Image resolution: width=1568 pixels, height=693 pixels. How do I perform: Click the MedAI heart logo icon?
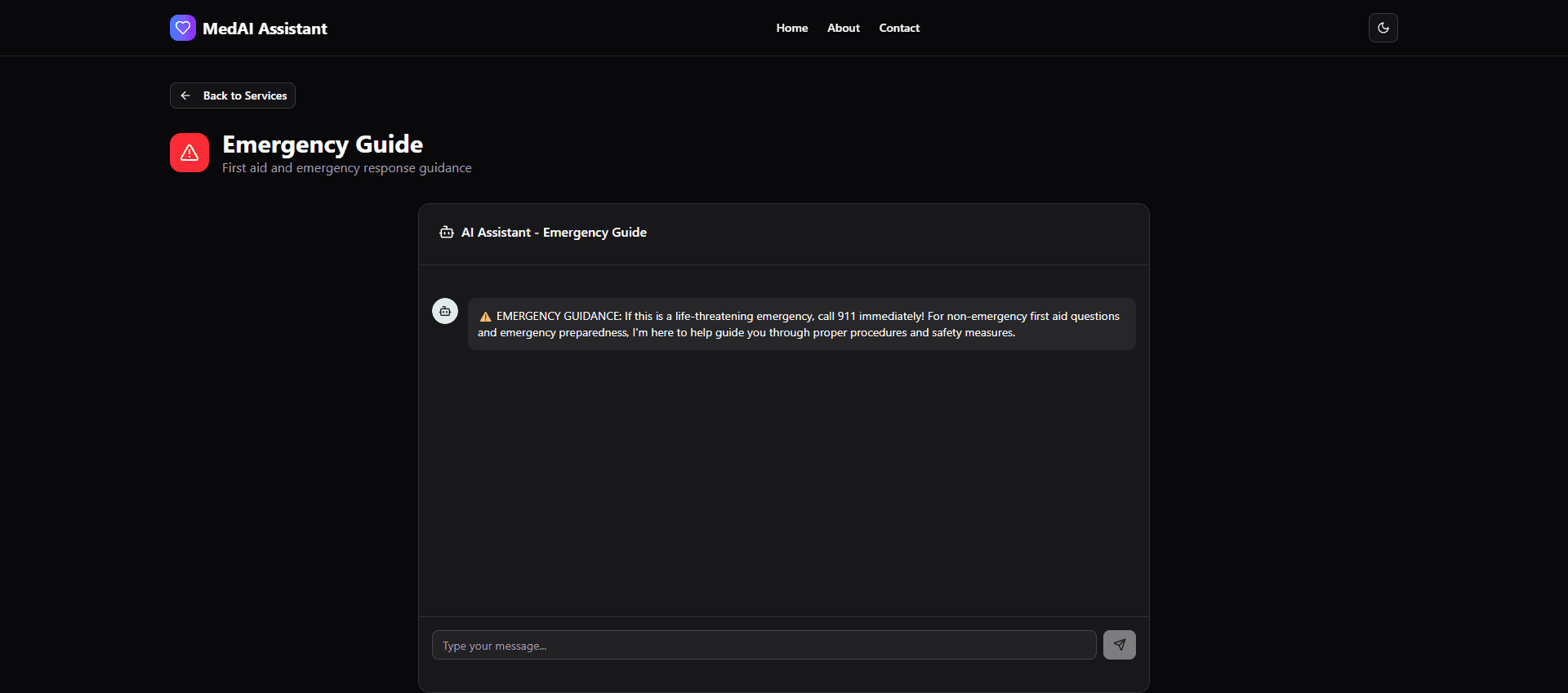(x=183, y=28)
